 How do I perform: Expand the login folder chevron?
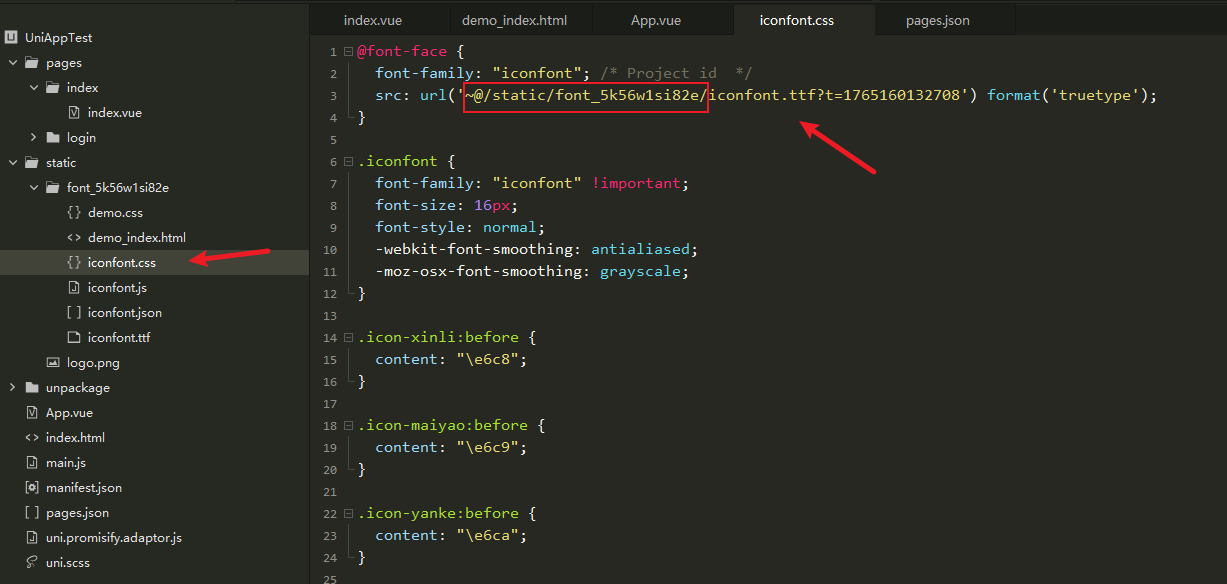[x=33, y=137]
